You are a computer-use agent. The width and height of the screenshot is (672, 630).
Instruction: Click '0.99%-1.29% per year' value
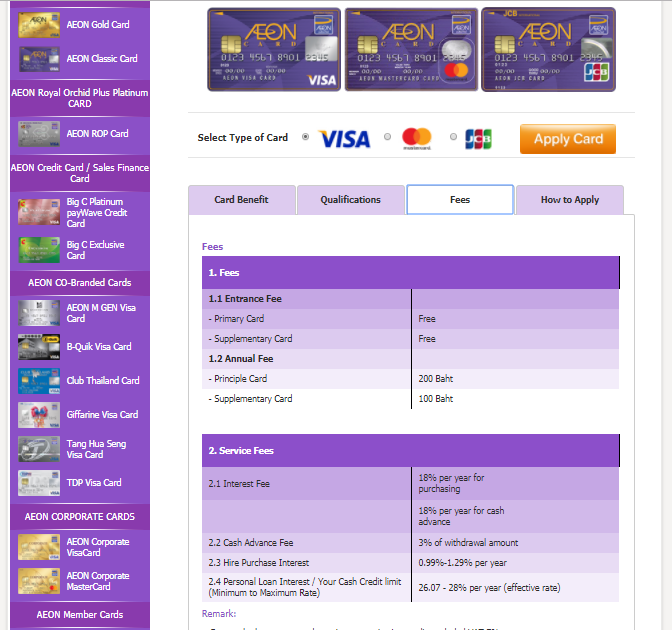pos(462,563)
